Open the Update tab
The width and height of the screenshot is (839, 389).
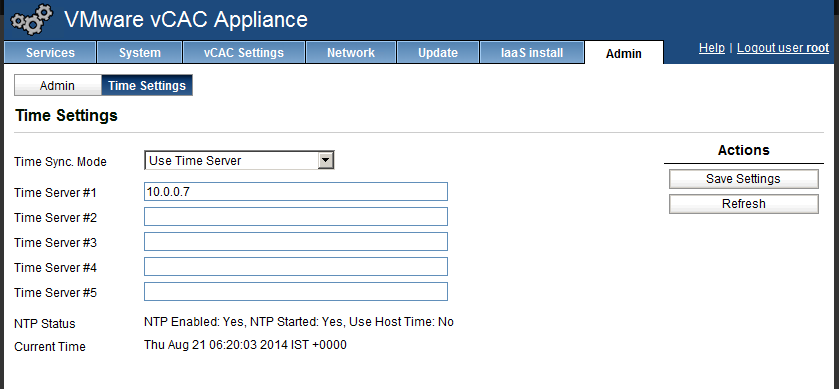(x=438, y=52)
